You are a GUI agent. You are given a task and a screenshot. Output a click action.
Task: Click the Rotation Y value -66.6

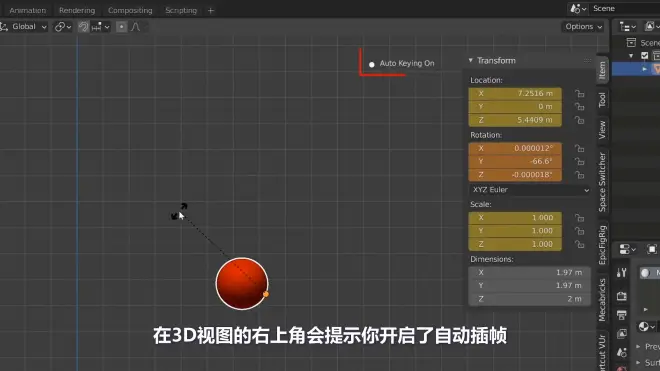[x=515, y=161]
